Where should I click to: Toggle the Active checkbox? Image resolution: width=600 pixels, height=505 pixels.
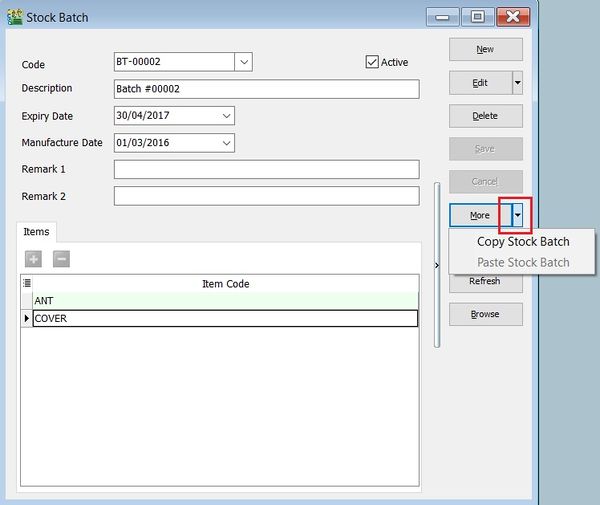coord(373,62)
